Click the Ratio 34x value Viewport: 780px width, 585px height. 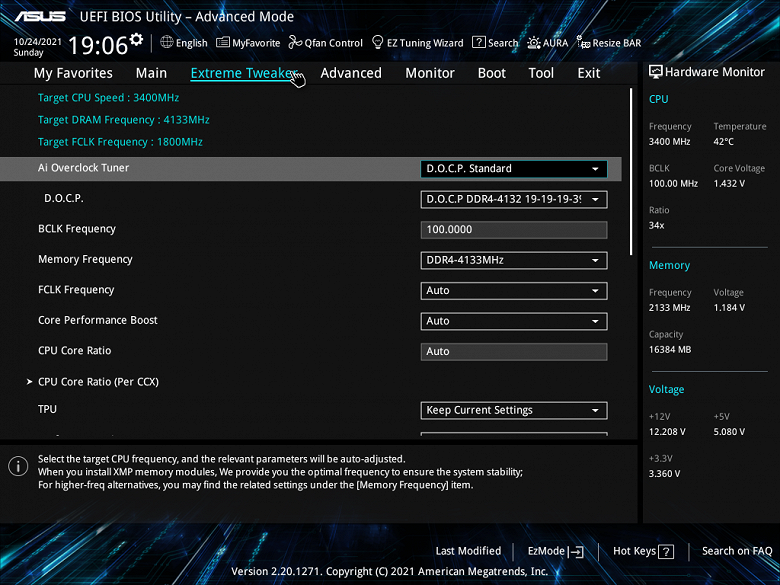[x=656, y=225]
